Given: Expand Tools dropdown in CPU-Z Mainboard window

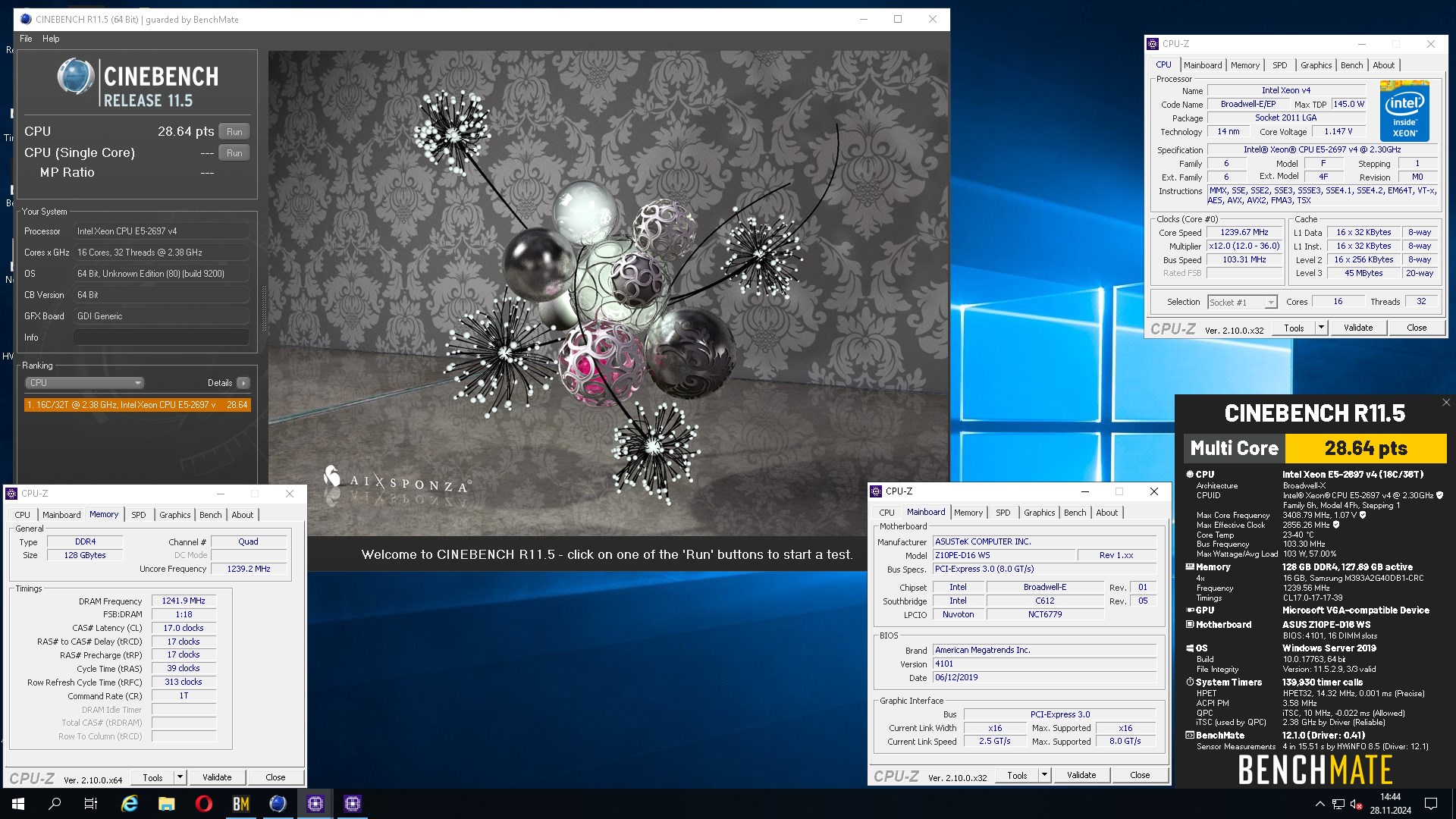Looking at the screenshot, I should pos(1044,775).
